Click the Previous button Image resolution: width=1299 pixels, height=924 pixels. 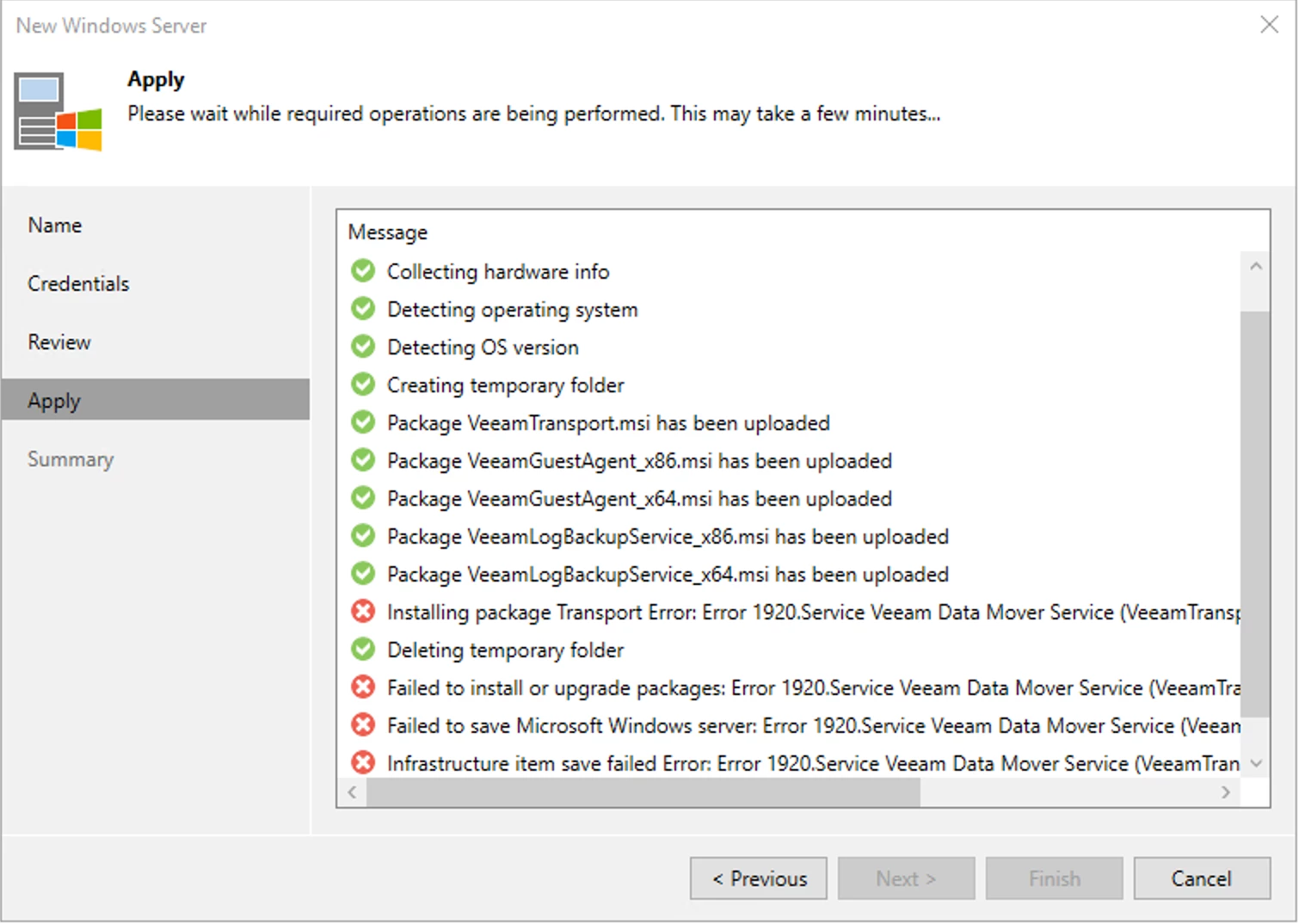tap(758, 878)
